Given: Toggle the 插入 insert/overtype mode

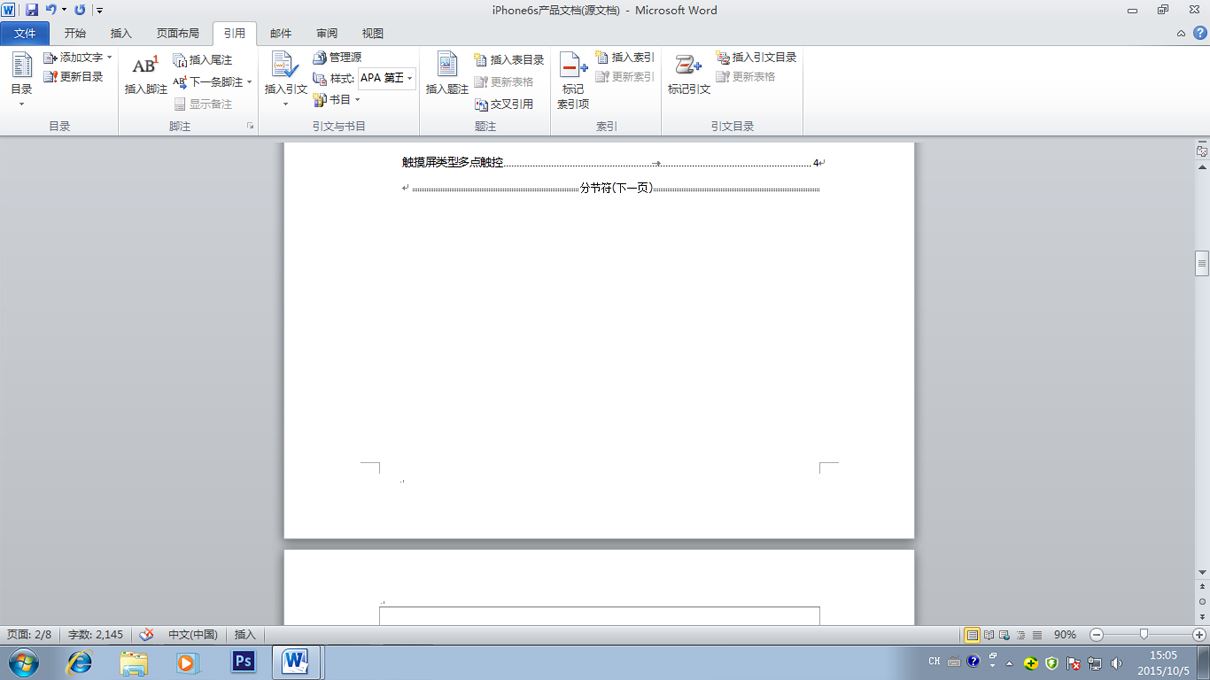Looking at the screenshot, I should pyautogui.click(x=245, y=635).
